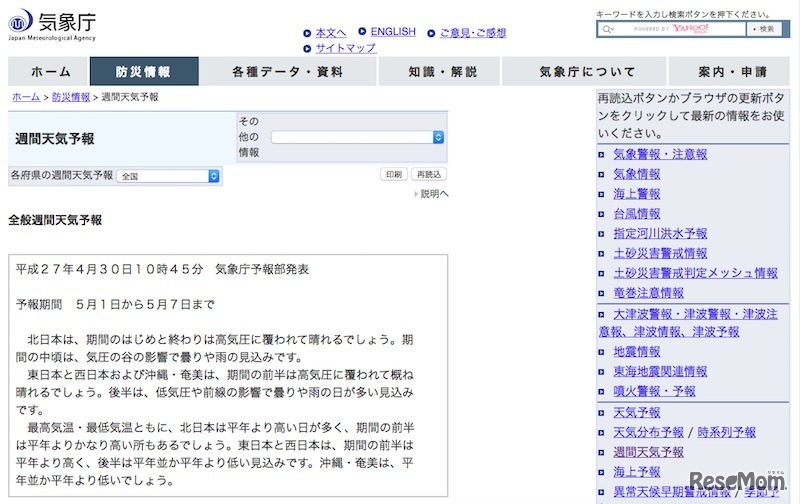Click the 再読込 reload button
Image resolution: width=800 pixels, height=504 pixels.
click(x=429, y=174)
